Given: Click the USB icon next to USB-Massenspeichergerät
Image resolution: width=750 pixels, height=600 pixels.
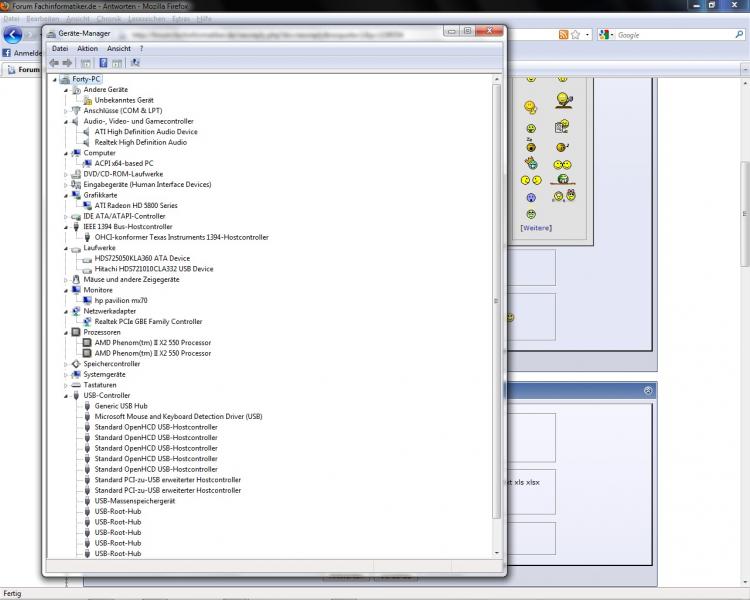Looking at the screenshot, I should [x=87, y=501].
